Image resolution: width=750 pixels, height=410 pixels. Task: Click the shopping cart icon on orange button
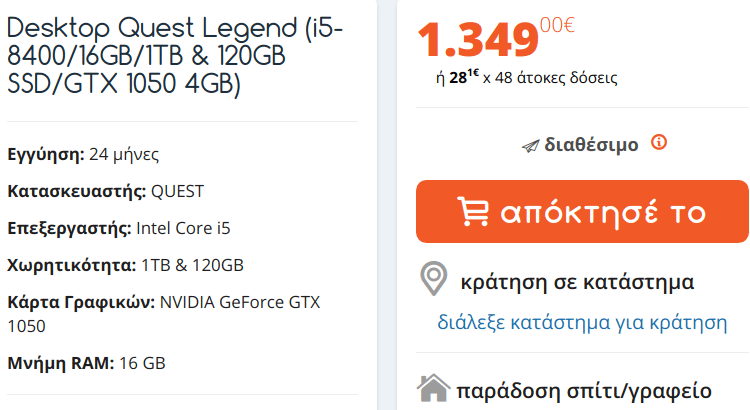474,211
